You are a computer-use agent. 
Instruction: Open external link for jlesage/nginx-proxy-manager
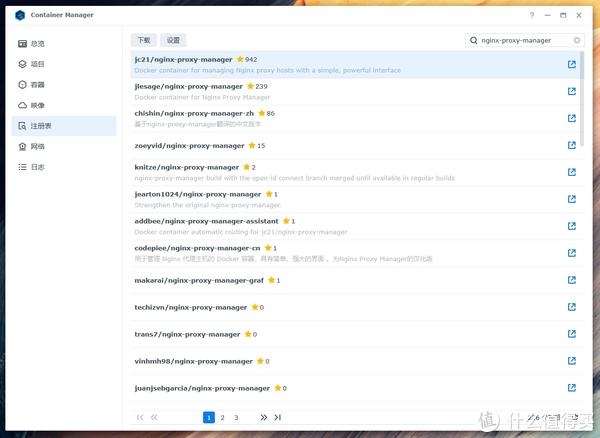point(572,91)
